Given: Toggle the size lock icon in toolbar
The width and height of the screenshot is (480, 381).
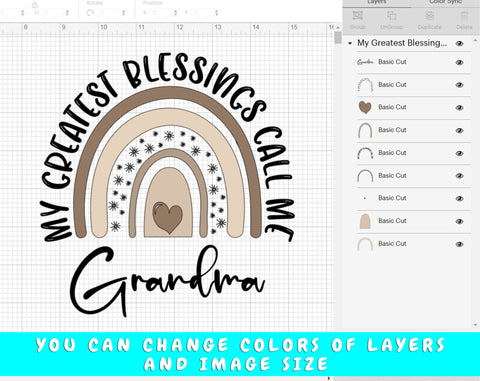Looking at the screenshot, I should (35, 5).
